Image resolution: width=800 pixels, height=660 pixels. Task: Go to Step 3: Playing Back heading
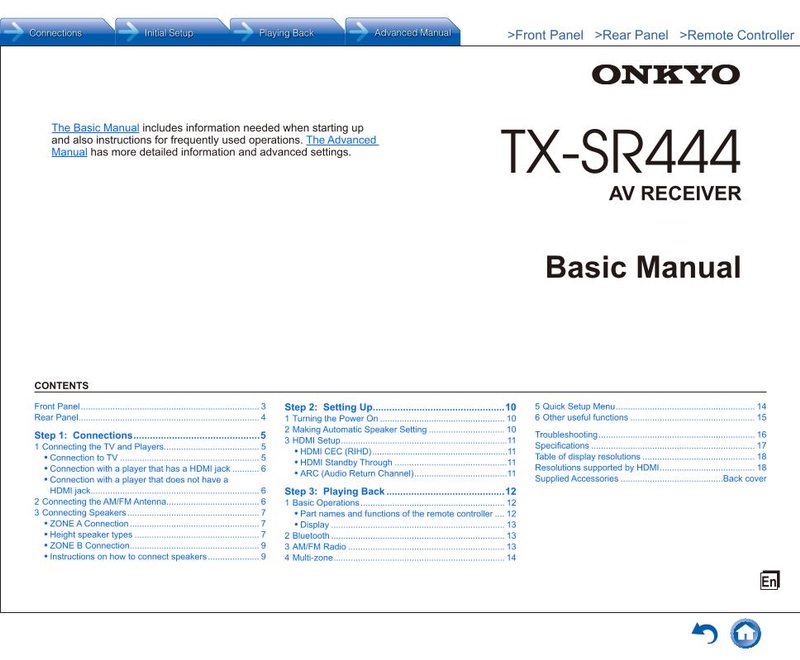401,491
